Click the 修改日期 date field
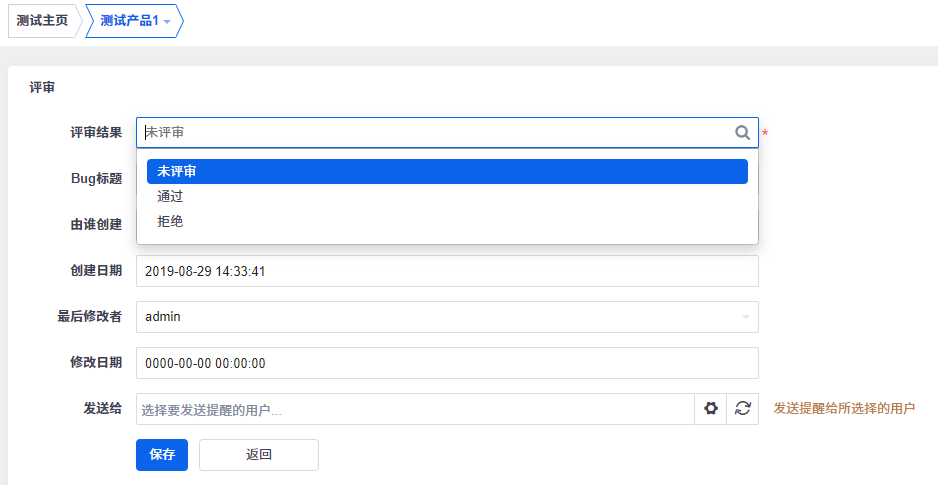 point(447,362)
